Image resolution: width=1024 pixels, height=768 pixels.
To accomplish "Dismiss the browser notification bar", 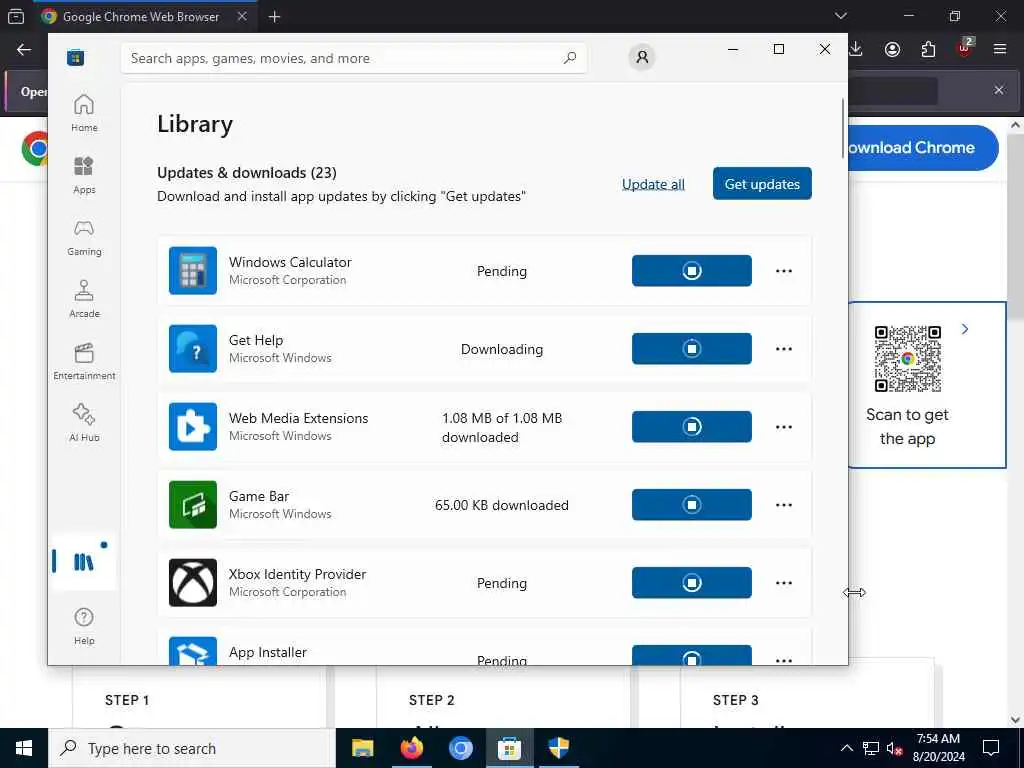I will [999, 90].
